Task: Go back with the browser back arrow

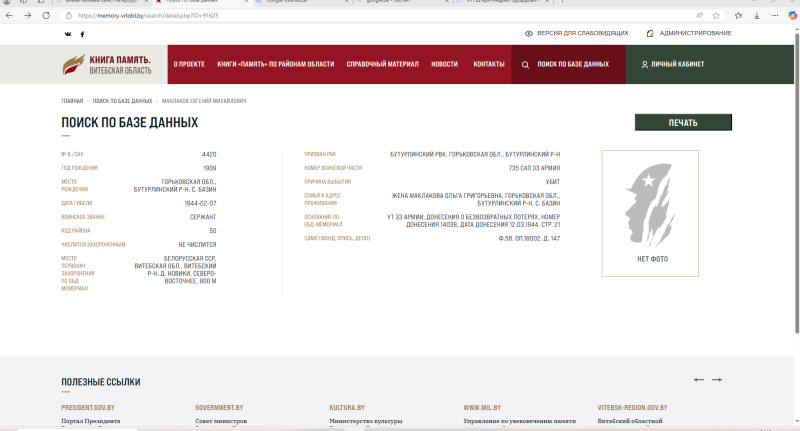Action: pyautogui.click(x=9, y=15)
